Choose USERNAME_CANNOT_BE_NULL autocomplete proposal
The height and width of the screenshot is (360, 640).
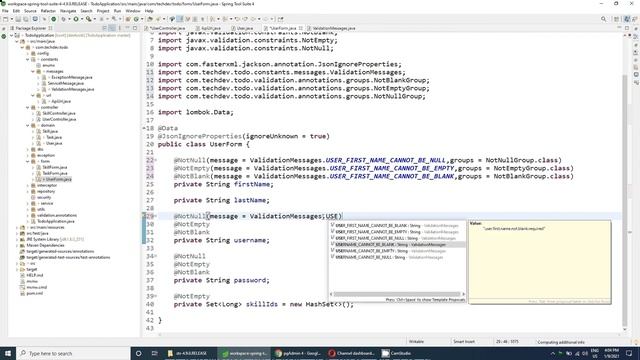point(398,257)
